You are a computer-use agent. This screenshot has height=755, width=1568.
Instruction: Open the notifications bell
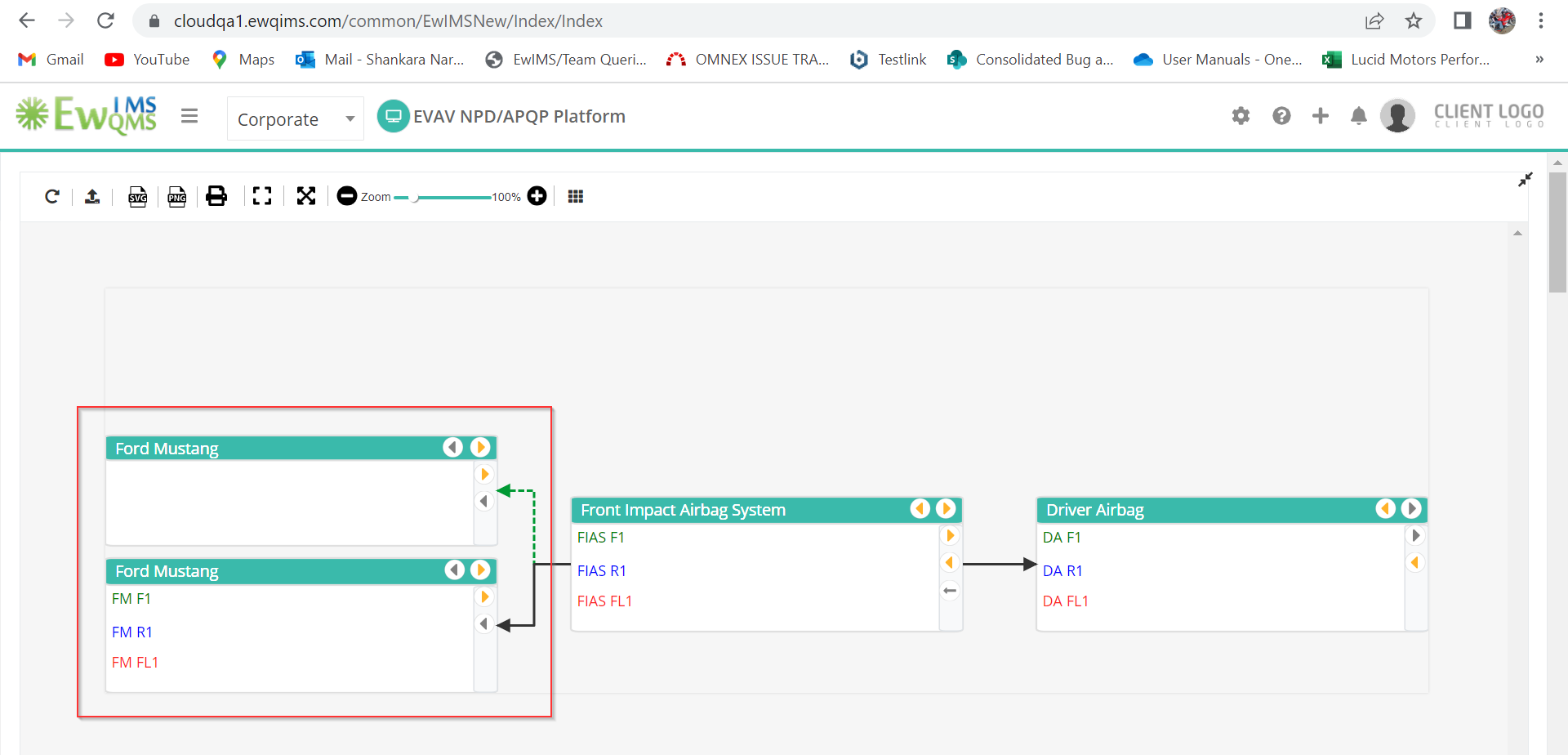[1359, 116]
